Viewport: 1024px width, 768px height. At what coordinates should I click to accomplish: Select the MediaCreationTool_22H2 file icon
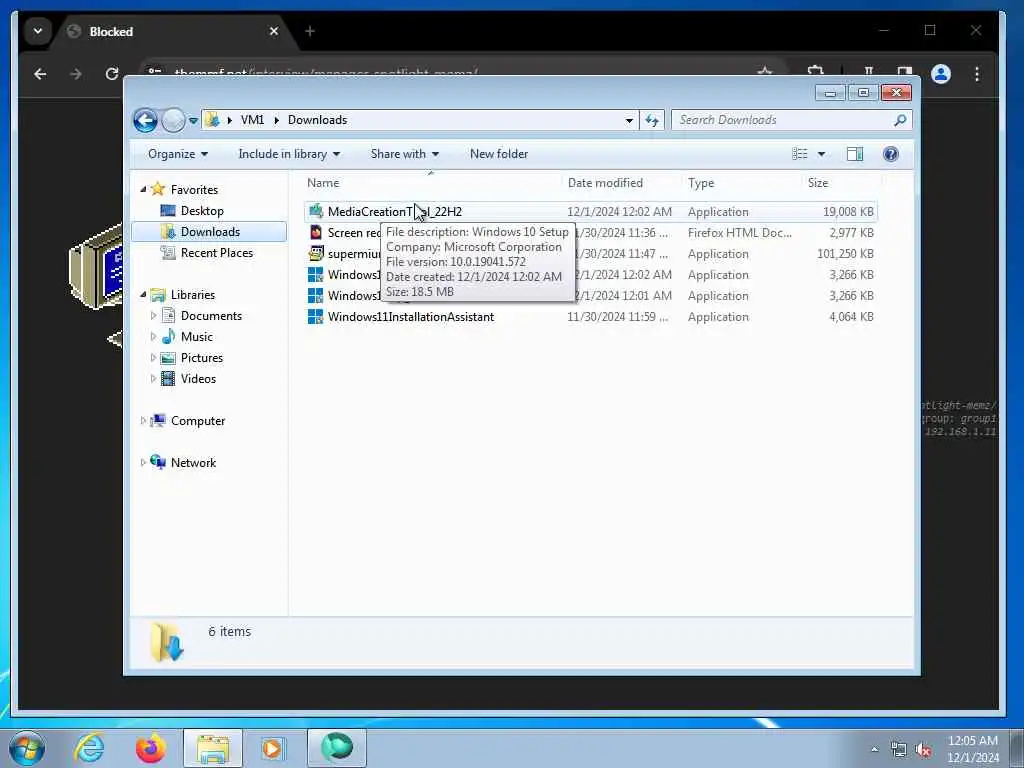click(316, 212)
